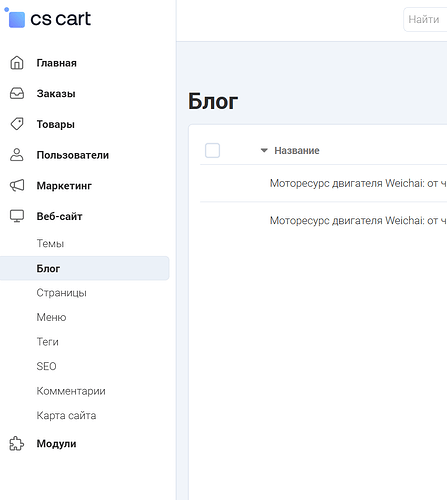447x500 pixels.
Task: Collapse the Веб-сайт menu section
Action: click(x=59, y=216)
